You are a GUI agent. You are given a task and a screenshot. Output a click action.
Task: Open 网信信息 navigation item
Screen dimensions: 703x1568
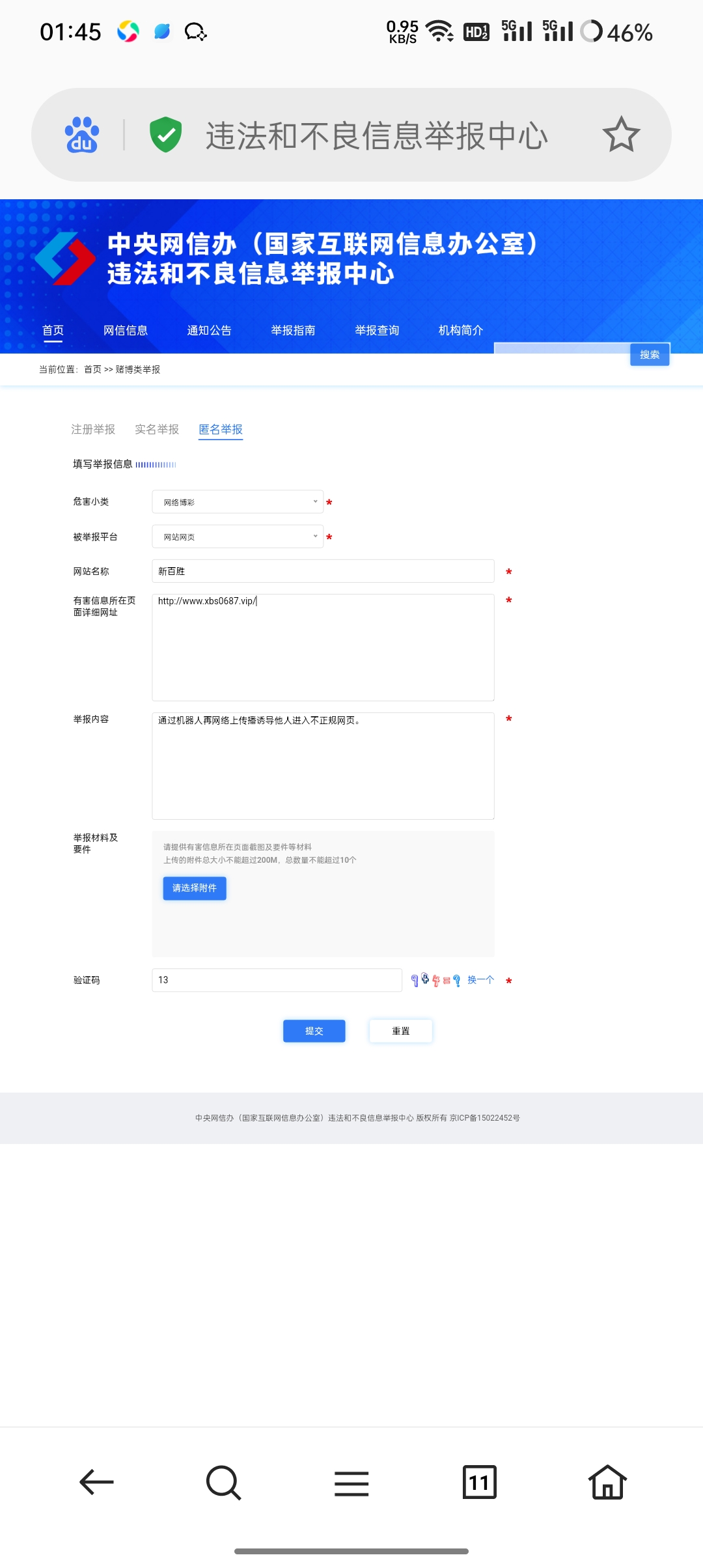tap(126, 330)
